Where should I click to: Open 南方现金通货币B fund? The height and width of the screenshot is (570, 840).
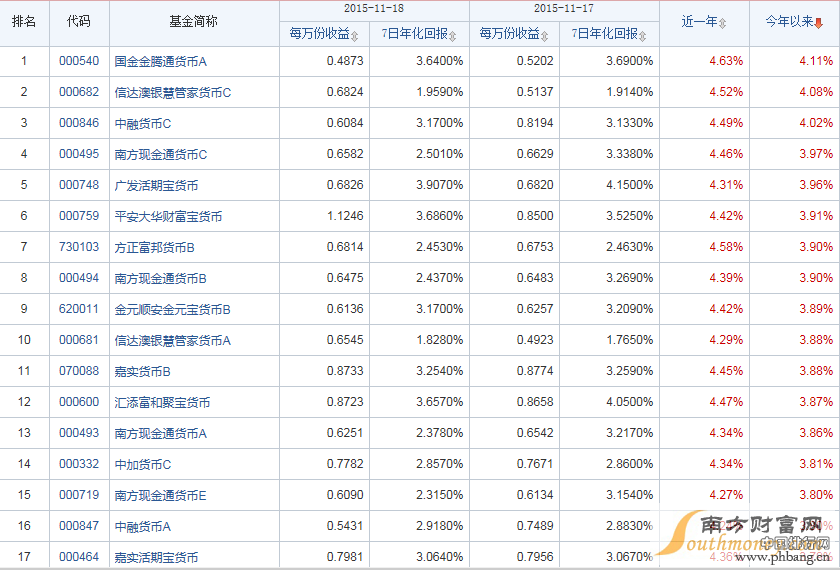tap(161, 279)
